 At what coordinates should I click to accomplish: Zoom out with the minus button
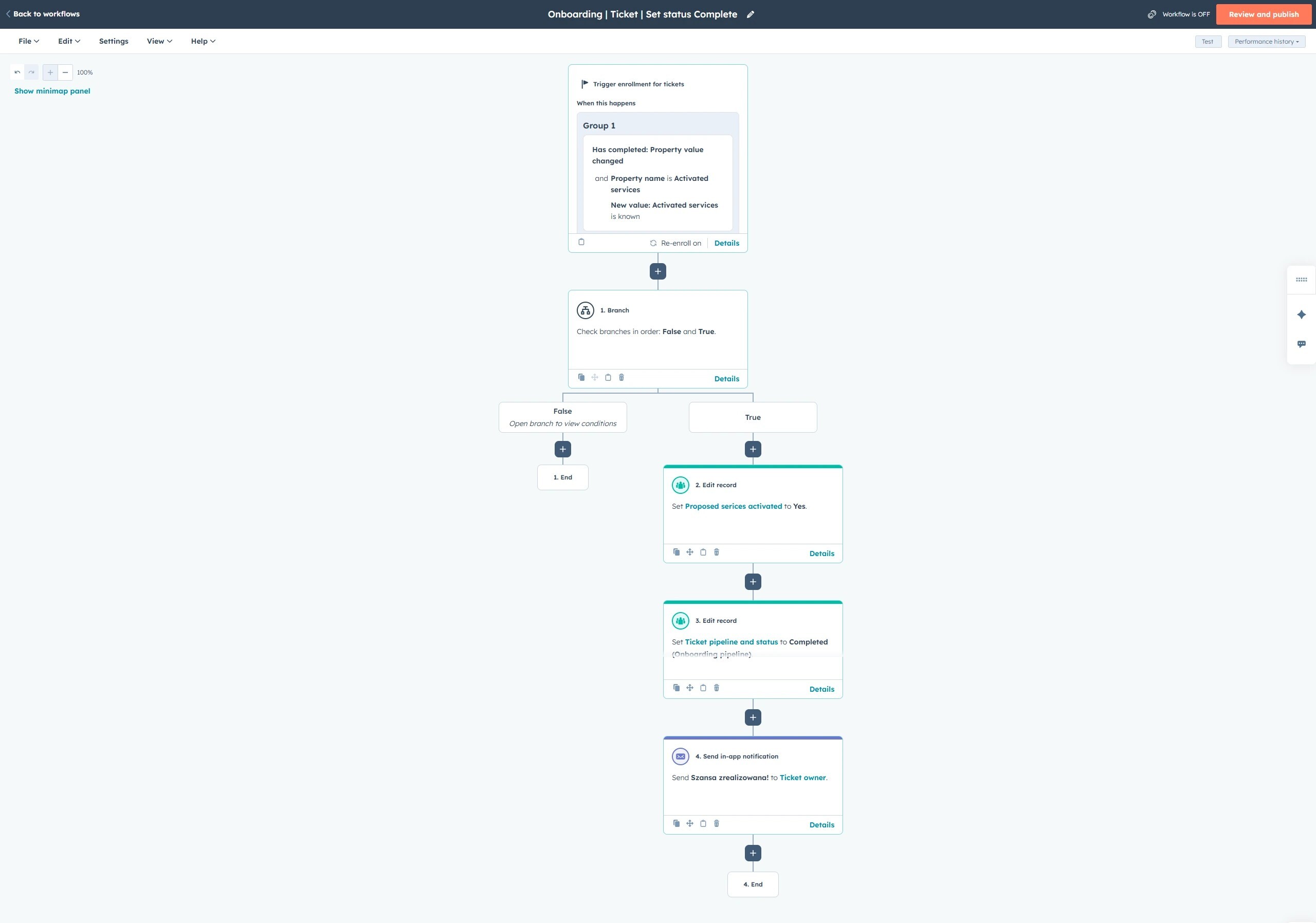pyautogui.click(x=65, y=72)
